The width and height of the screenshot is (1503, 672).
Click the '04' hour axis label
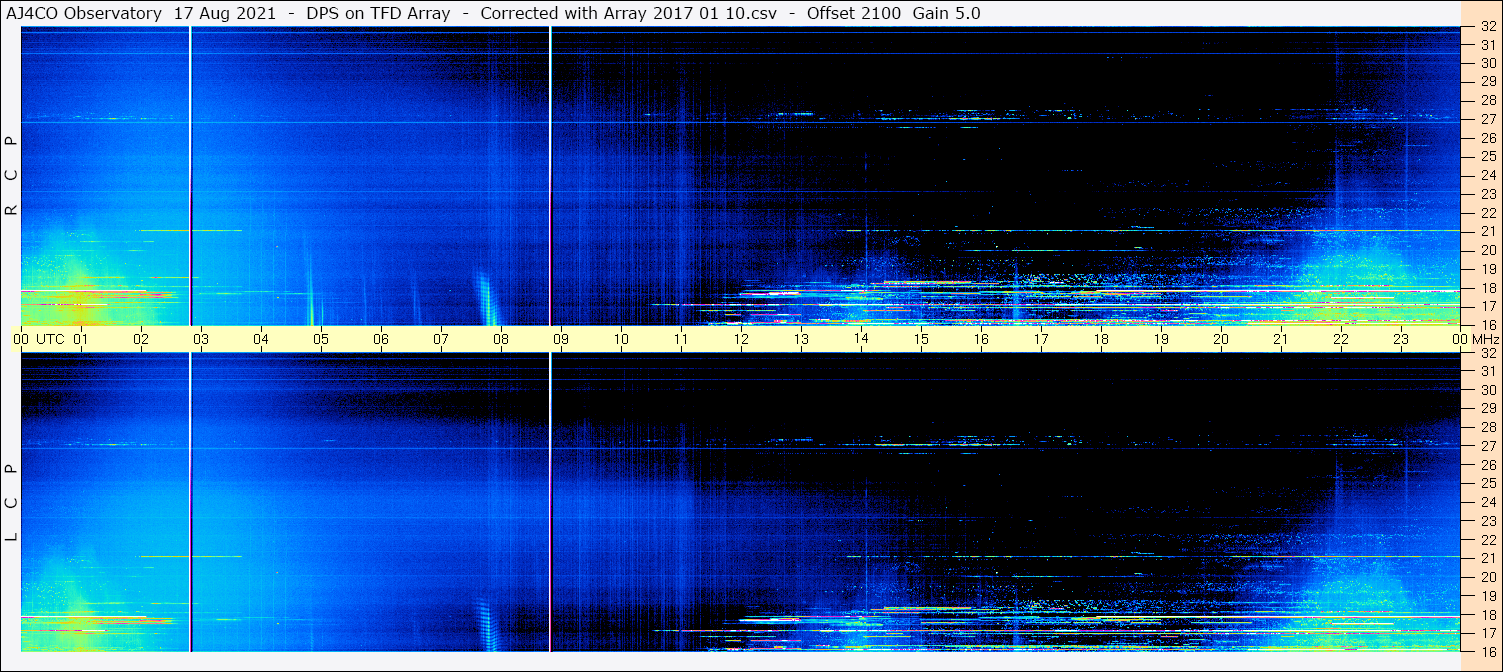[261, 339]
